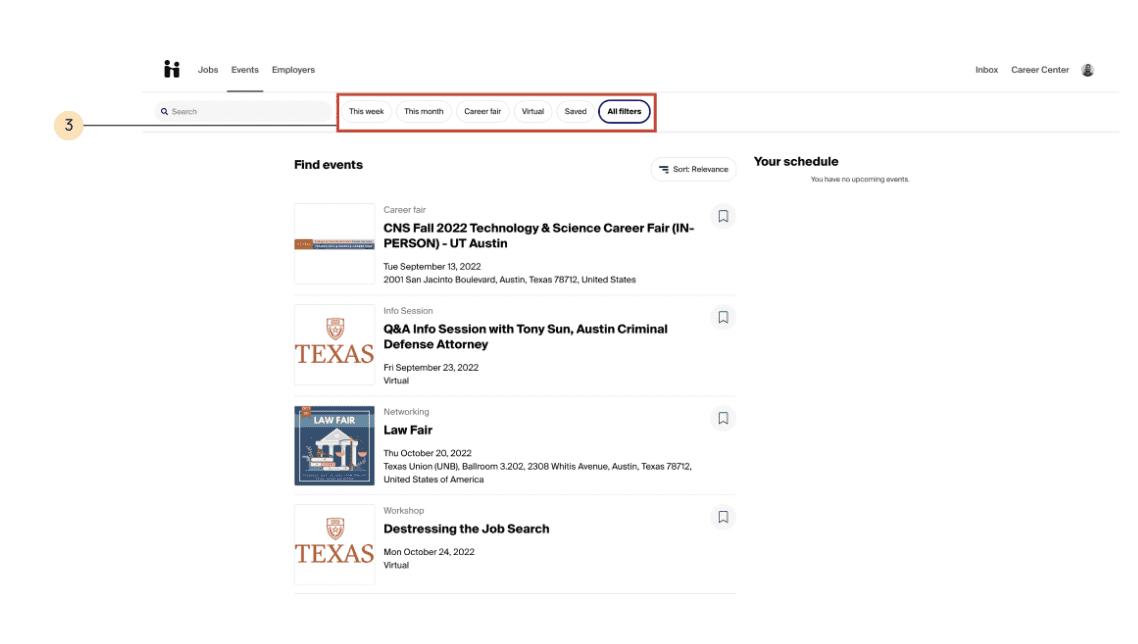
Task: Bookmark the Destressing the Job Search workshop
Action: coord(723,517)
